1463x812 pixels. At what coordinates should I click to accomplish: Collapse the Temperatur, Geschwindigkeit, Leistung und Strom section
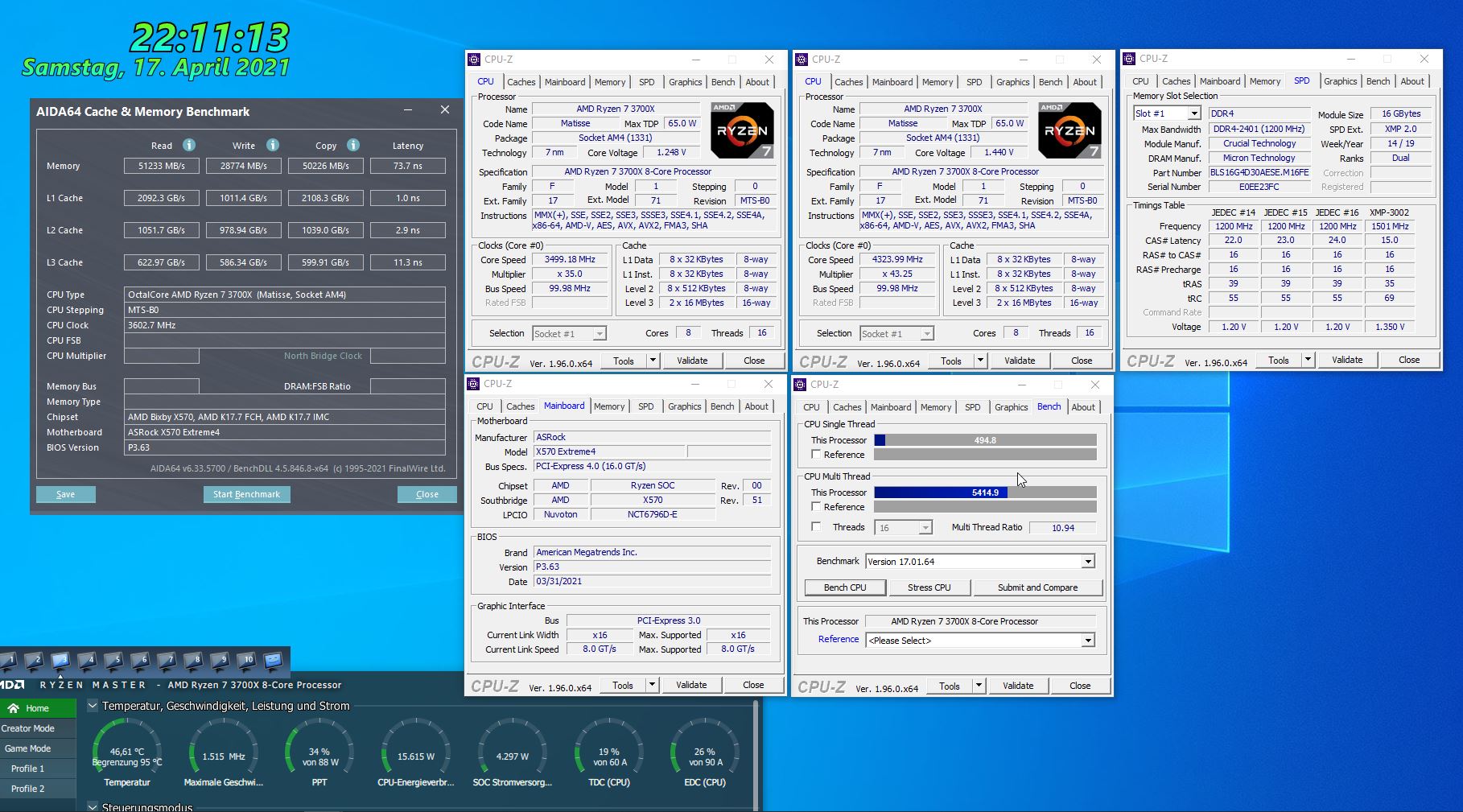(93, 706)
